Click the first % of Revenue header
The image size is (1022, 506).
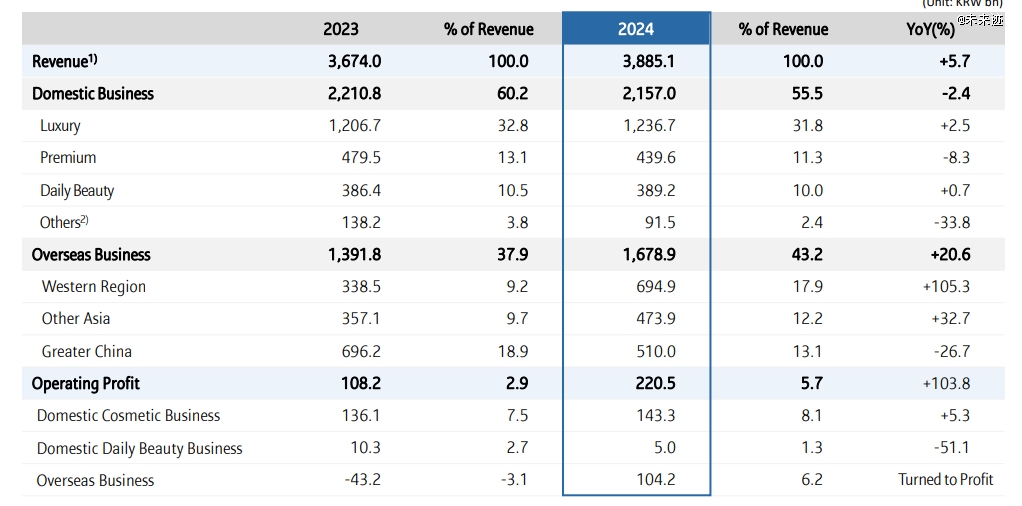pyautogui.click(x=489, y=29)
